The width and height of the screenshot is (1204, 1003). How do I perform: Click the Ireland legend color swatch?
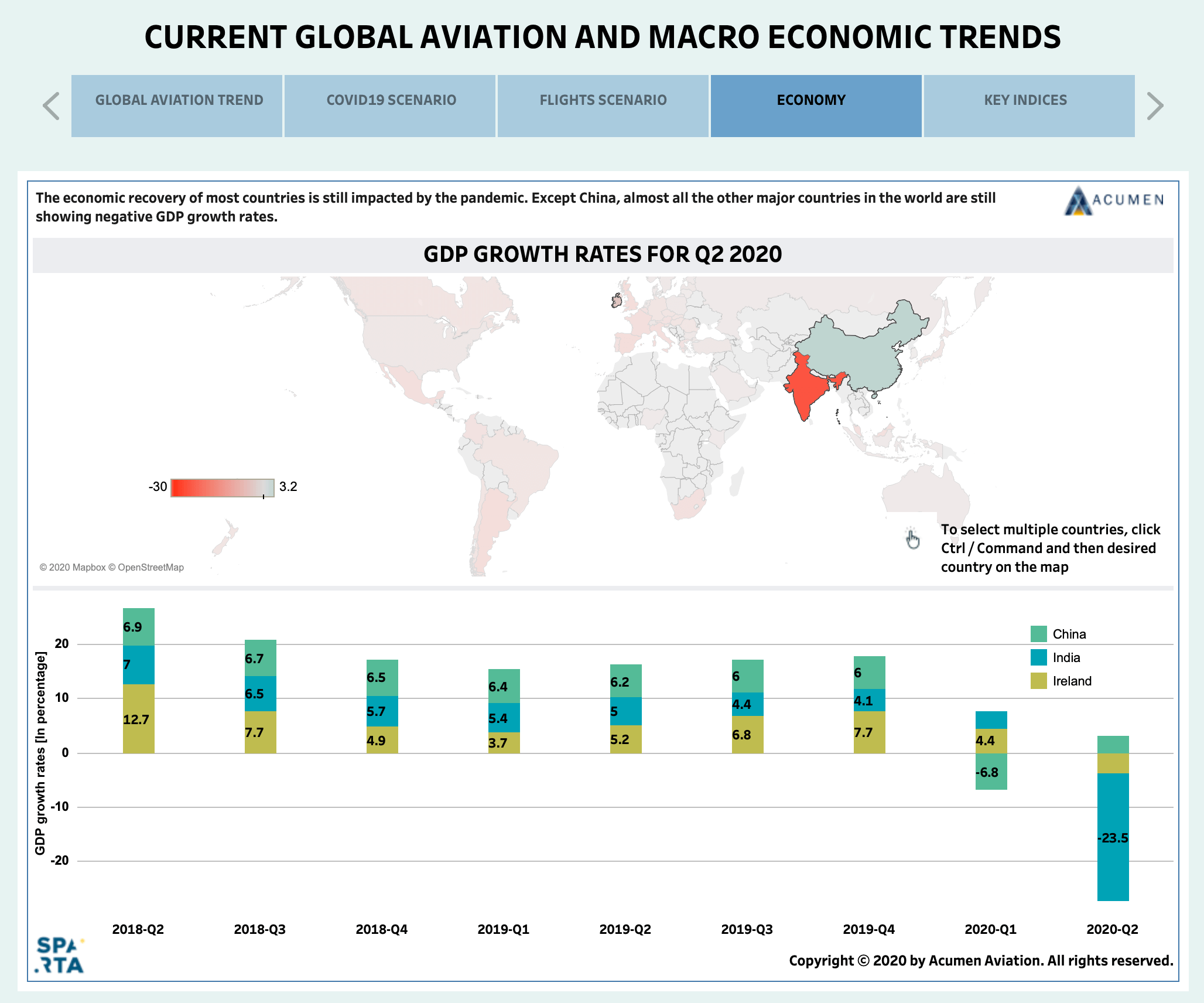tap(1039, 681)
